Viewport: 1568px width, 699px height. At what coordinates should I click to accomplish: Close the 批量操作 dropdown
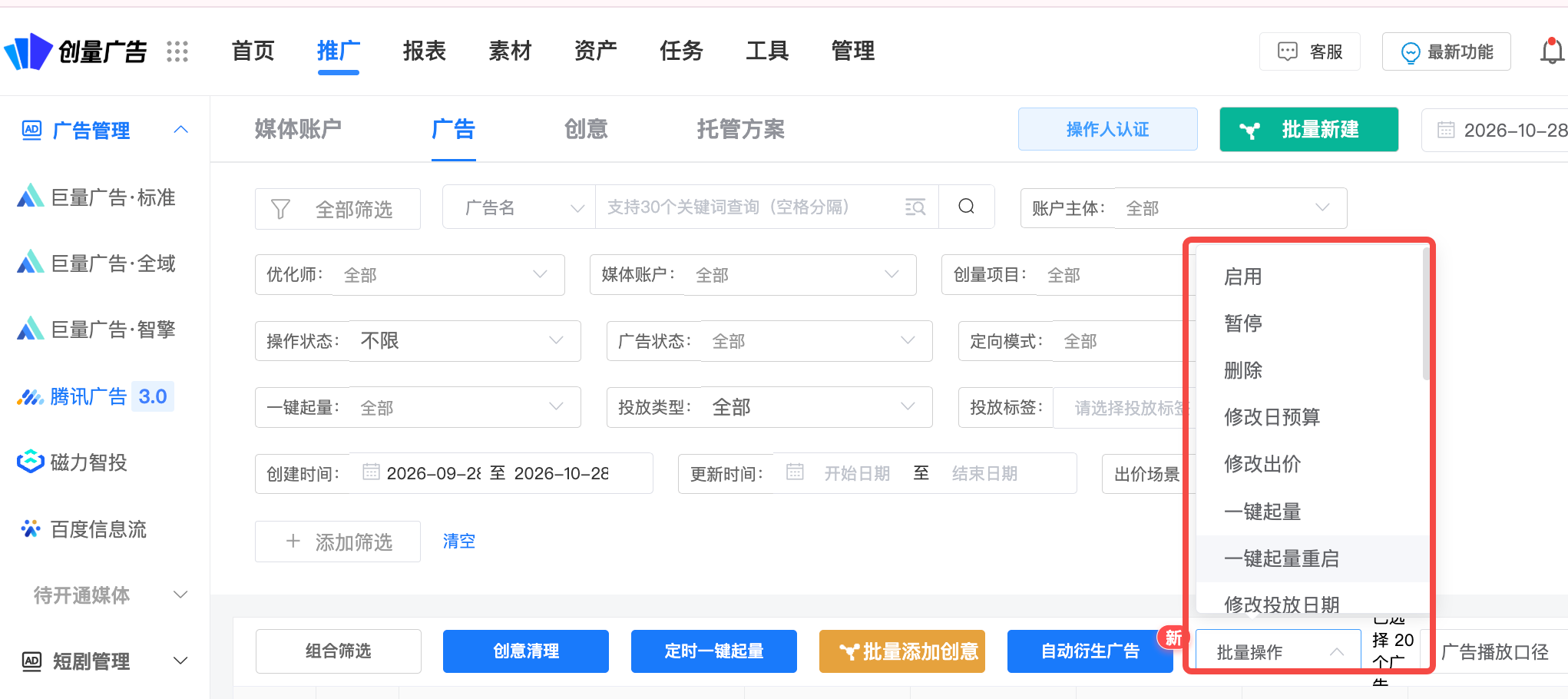click(x=1278, y=651)
